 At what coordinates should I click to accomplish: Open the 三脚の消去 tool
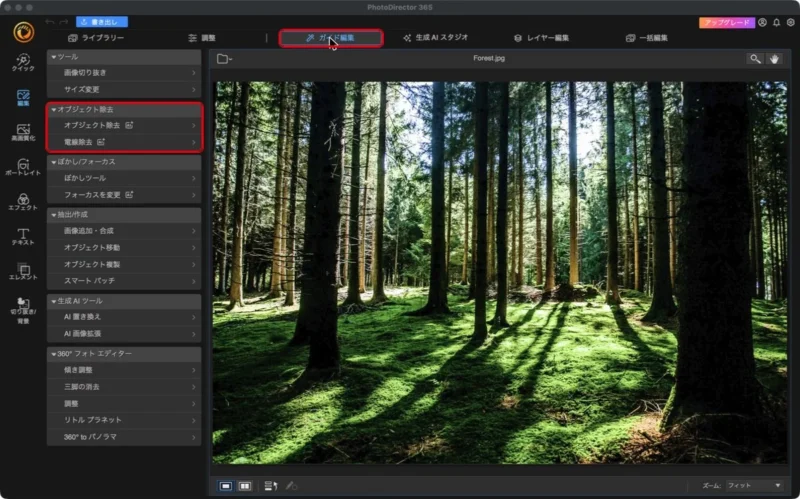(x=124, y=387)
